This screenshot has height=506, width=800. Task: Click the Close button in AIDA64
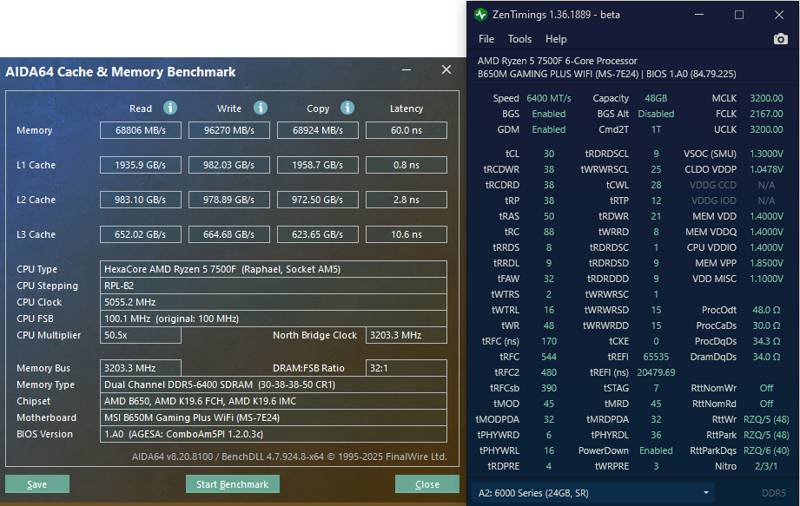427,484
